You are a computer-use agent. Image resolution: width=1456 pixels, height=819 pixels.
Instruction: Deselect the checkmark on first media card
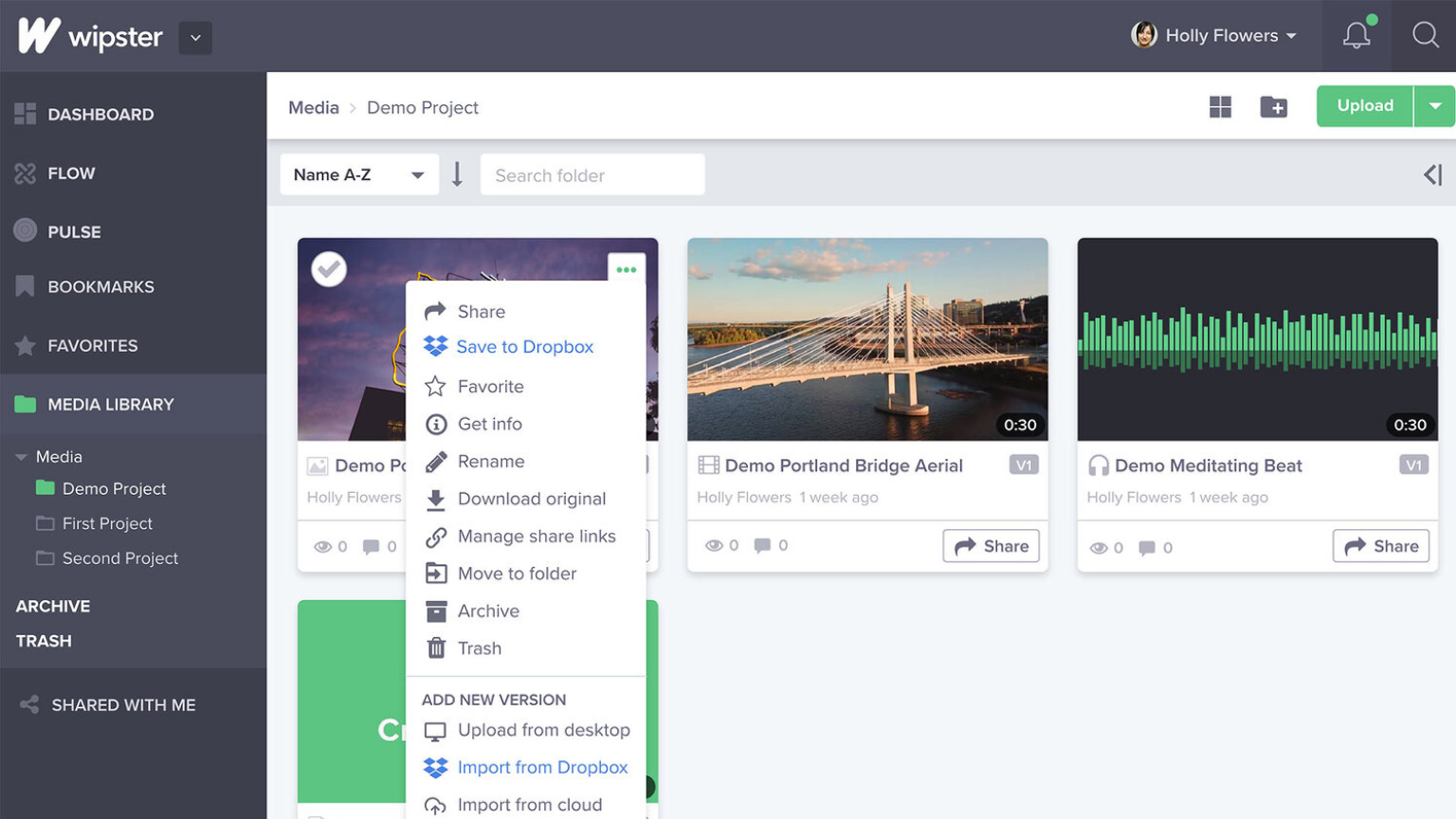click(x=329, y=269)
